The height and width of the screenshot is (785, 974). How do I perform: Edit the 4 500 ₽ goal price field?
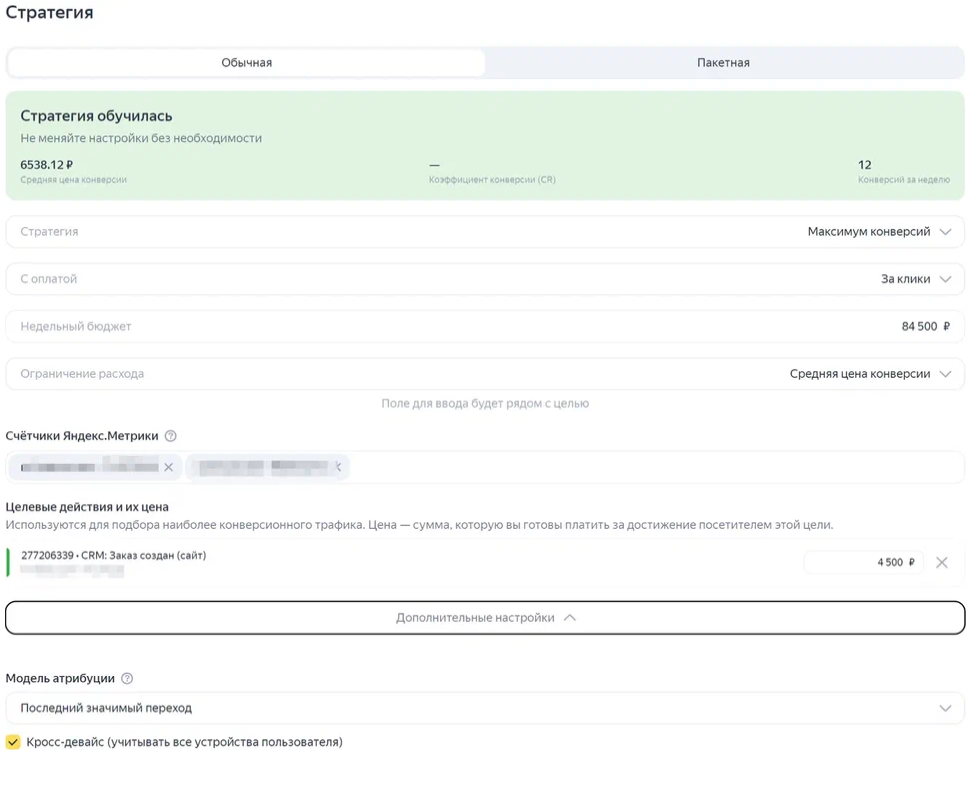pos(863,563)
